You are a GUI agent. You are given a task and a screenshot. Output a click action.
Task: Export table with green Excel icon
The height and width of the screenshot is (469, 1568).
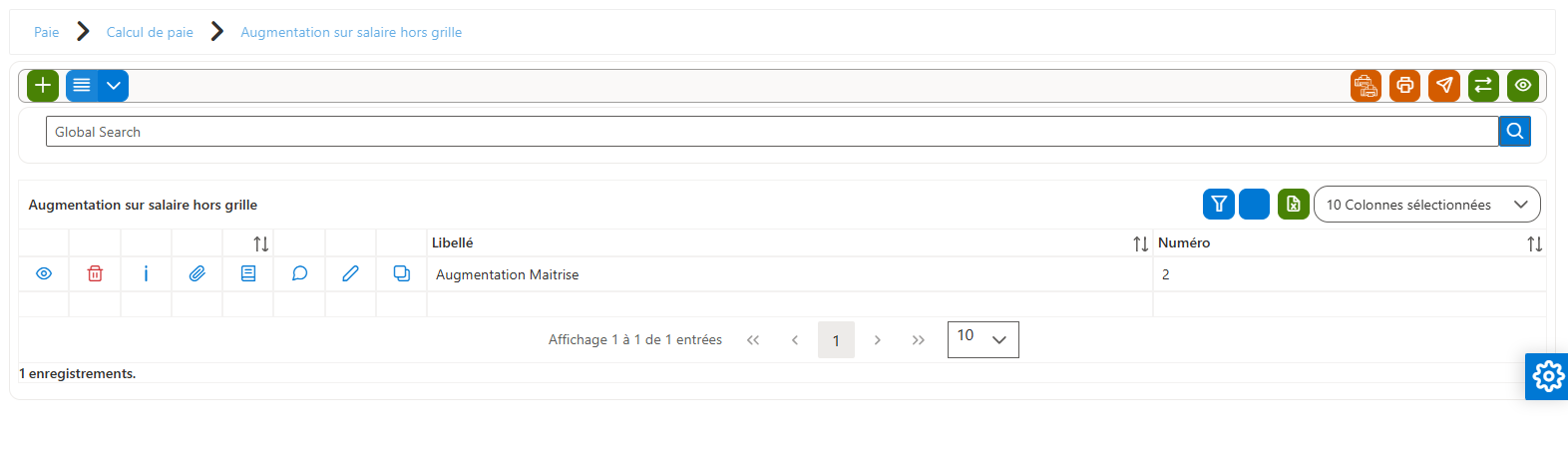pyautogui.click(x=1294, y=205)
